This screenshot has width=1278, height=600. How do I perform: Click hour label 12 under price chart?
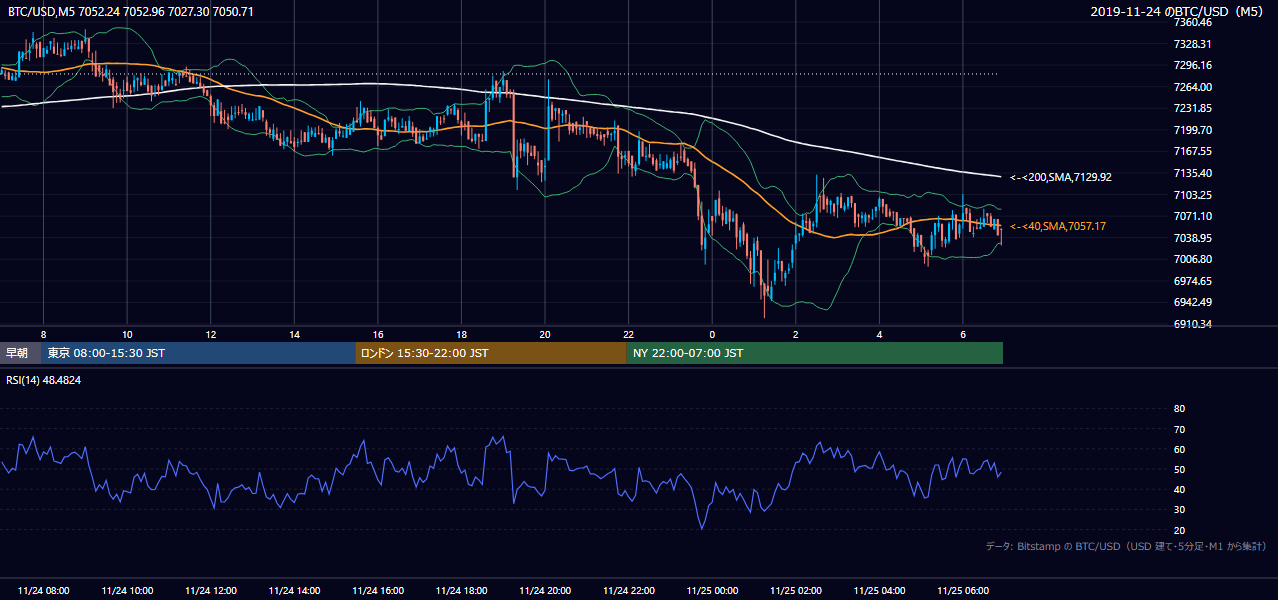click(x=211, y=334)
